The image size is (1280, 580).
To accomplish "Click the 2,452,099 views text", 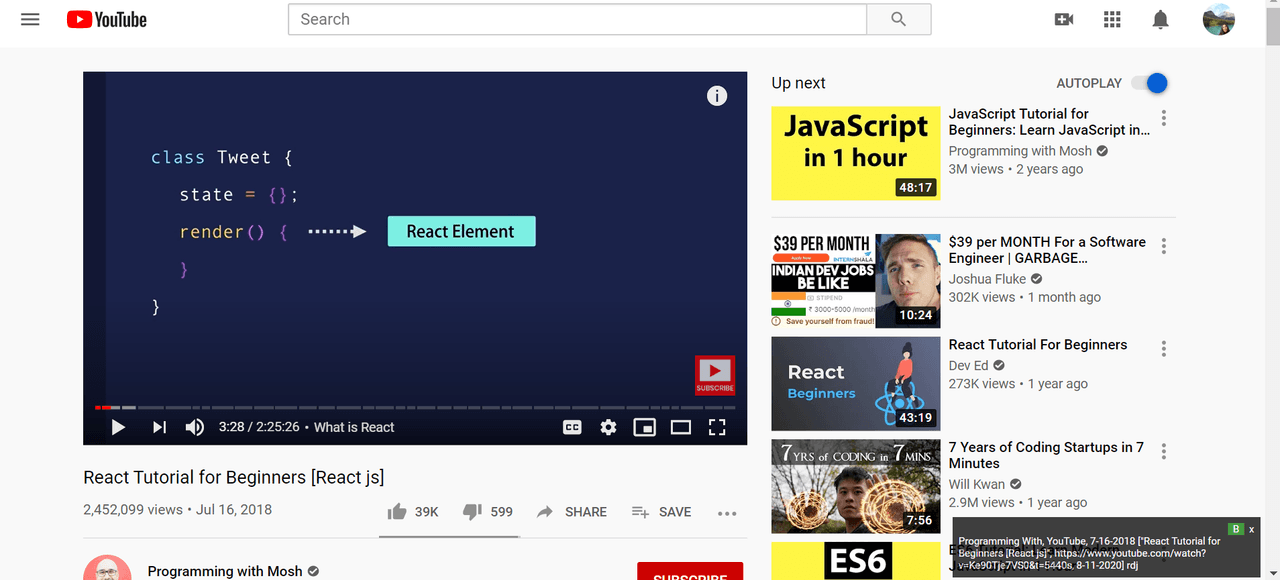I will [x=133, y=509].
